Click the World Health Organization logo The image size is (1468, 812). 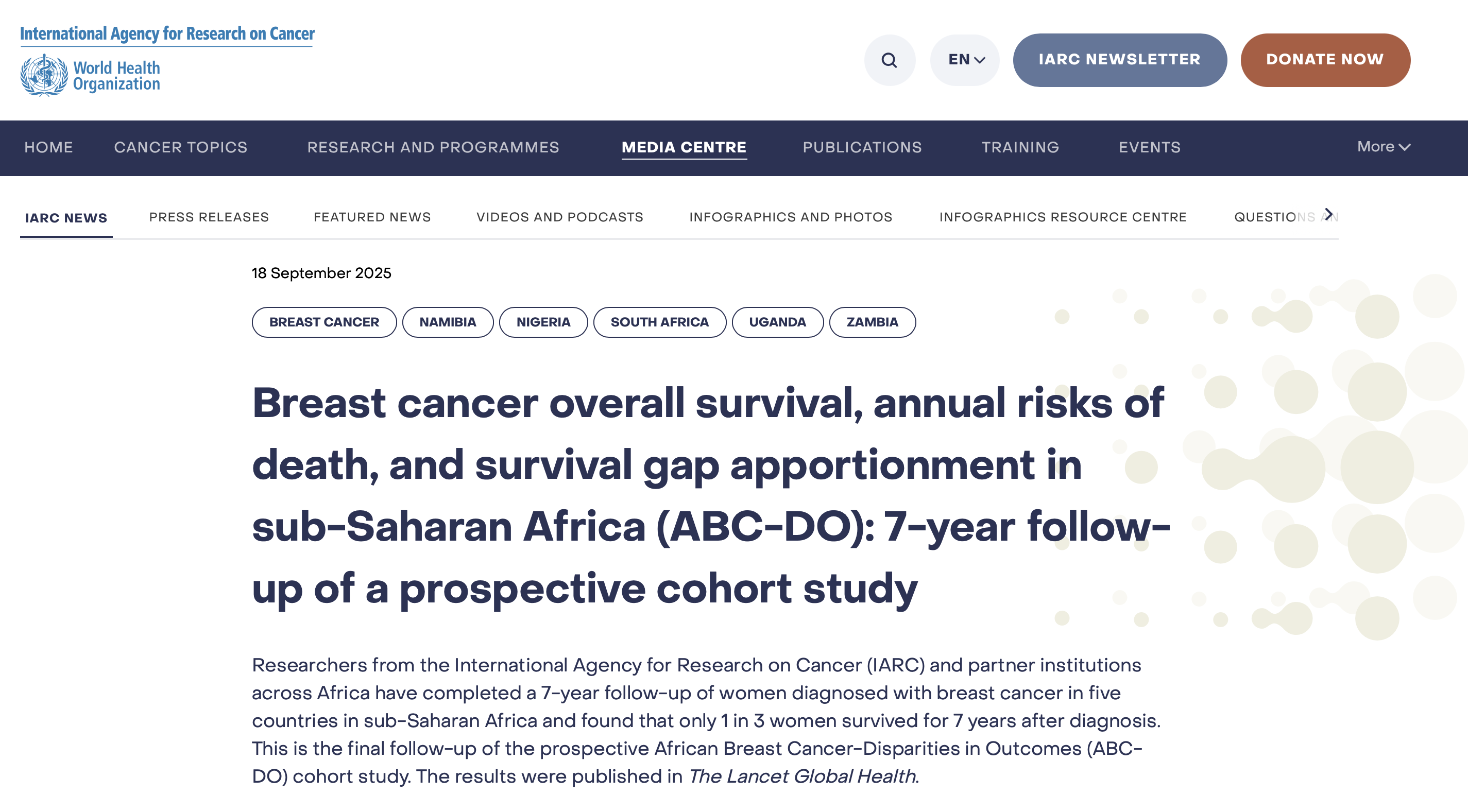tap(90, 76)
